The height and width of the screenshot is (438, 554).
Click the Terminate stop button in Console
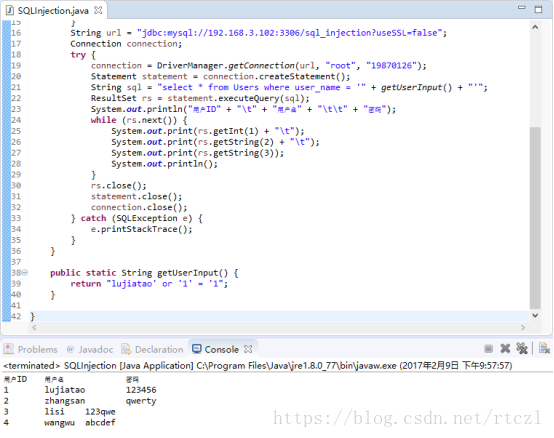[x=488, y=349]
